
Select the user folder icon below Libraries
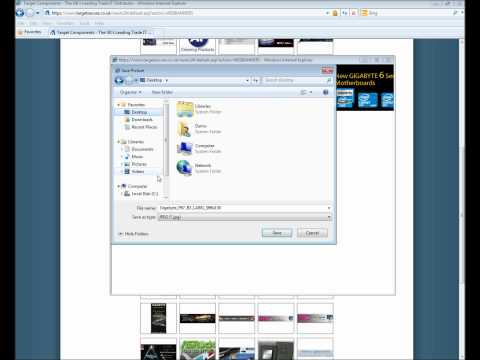[x=185, y=129]
